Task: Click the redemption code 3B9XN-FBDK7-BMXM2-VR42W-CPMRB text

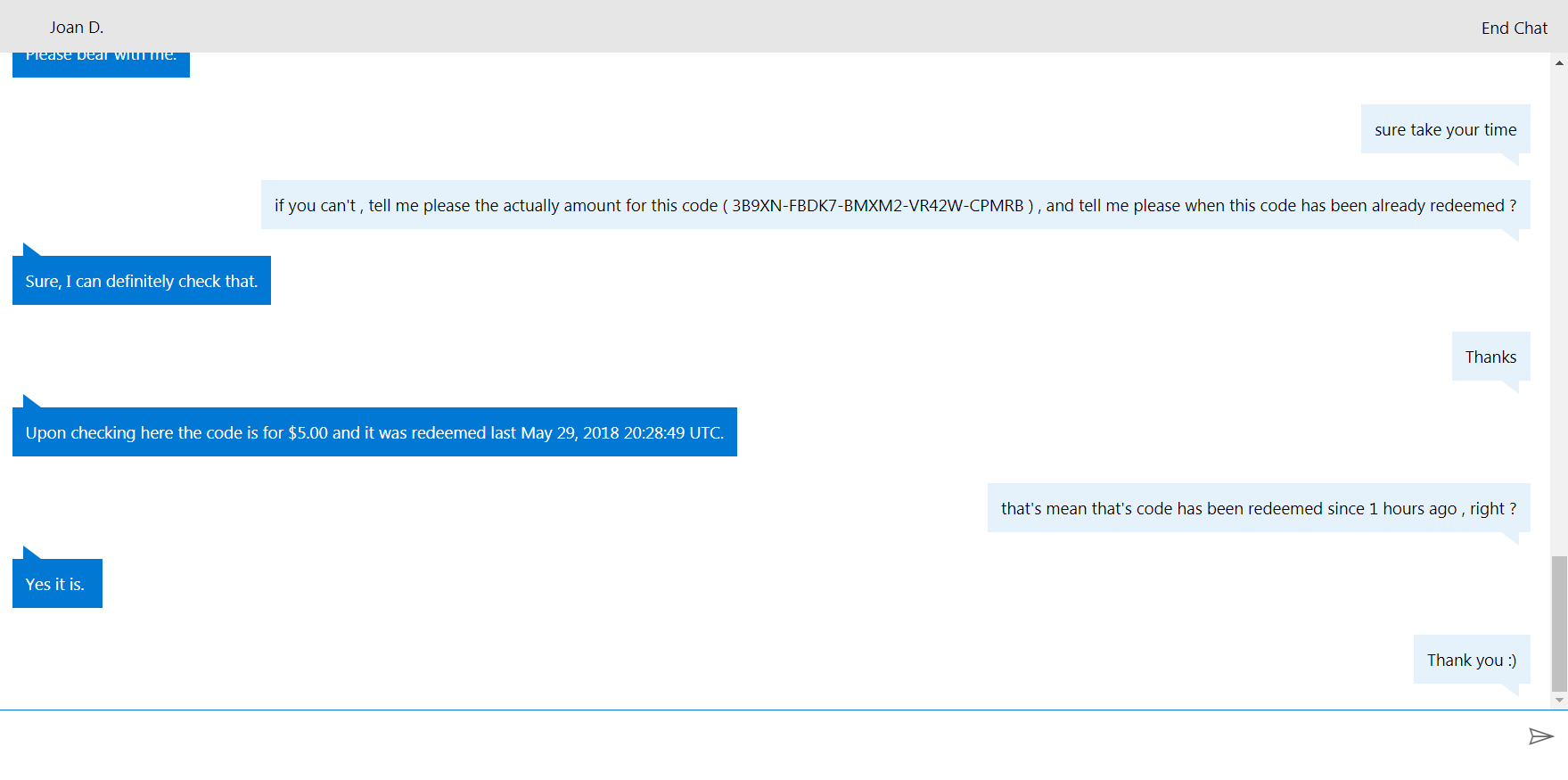Action: pos(877,206)
